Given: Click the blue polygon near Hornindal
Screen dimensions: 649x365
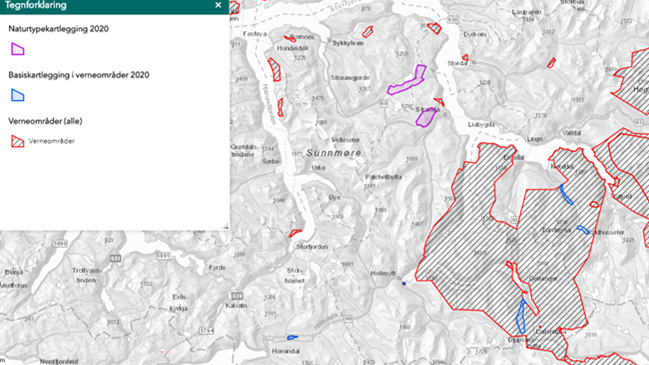Looking at the screenshot, I should (292, 338).
